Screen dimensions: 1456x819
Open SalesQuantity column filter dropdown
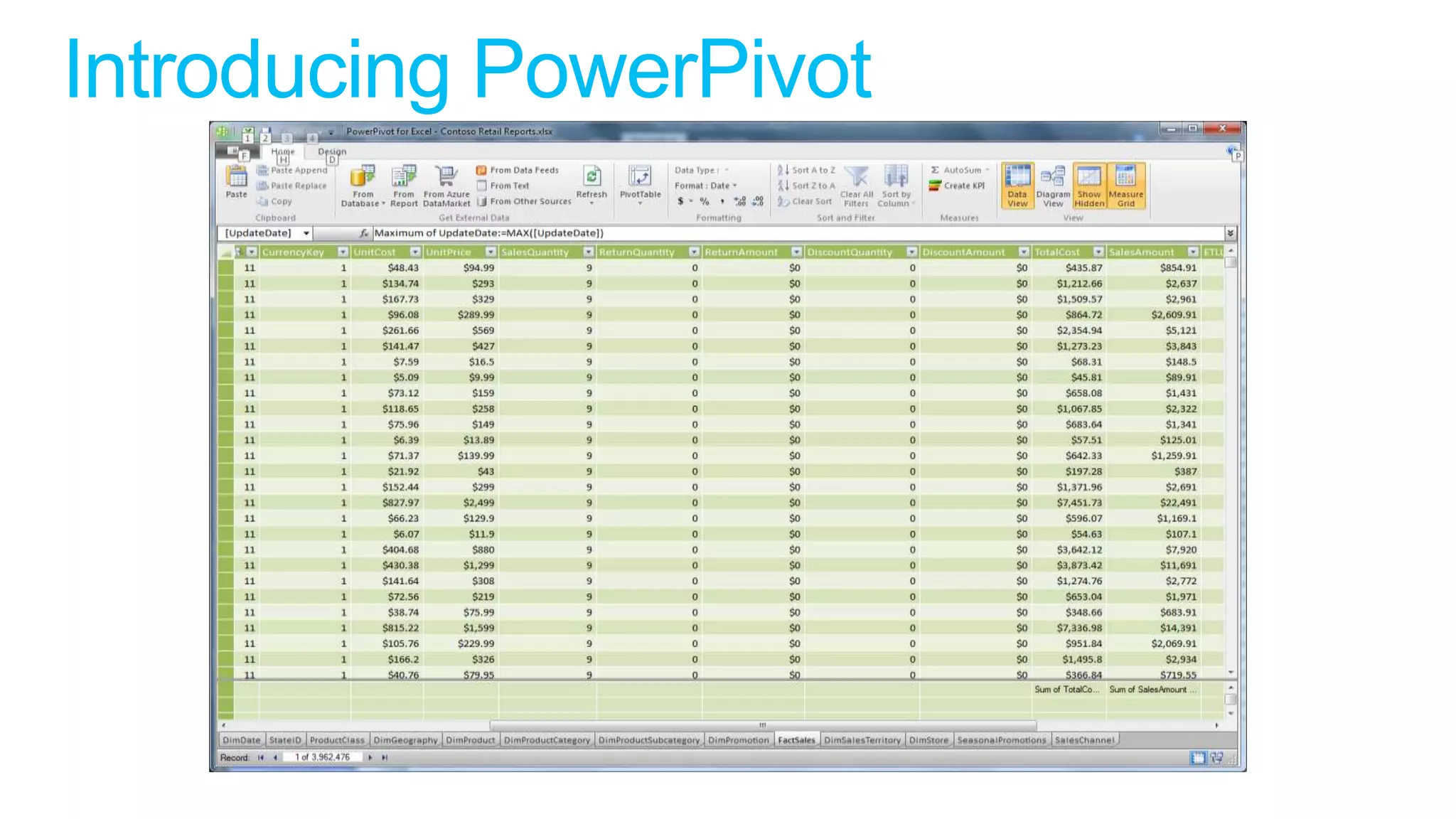(x=589, y=252)
